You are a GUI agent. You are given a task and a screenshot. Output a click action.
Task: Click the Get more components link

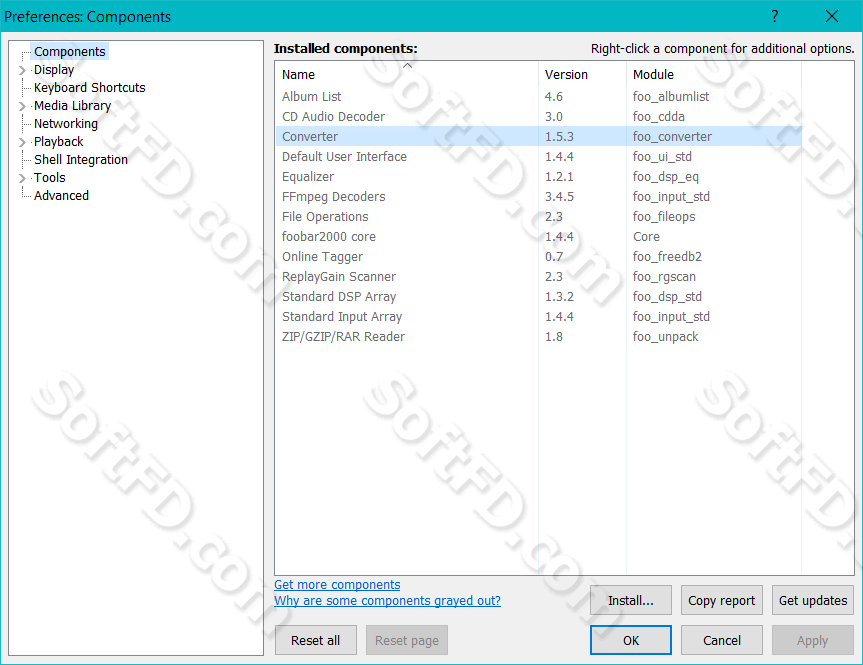point(337,585)
